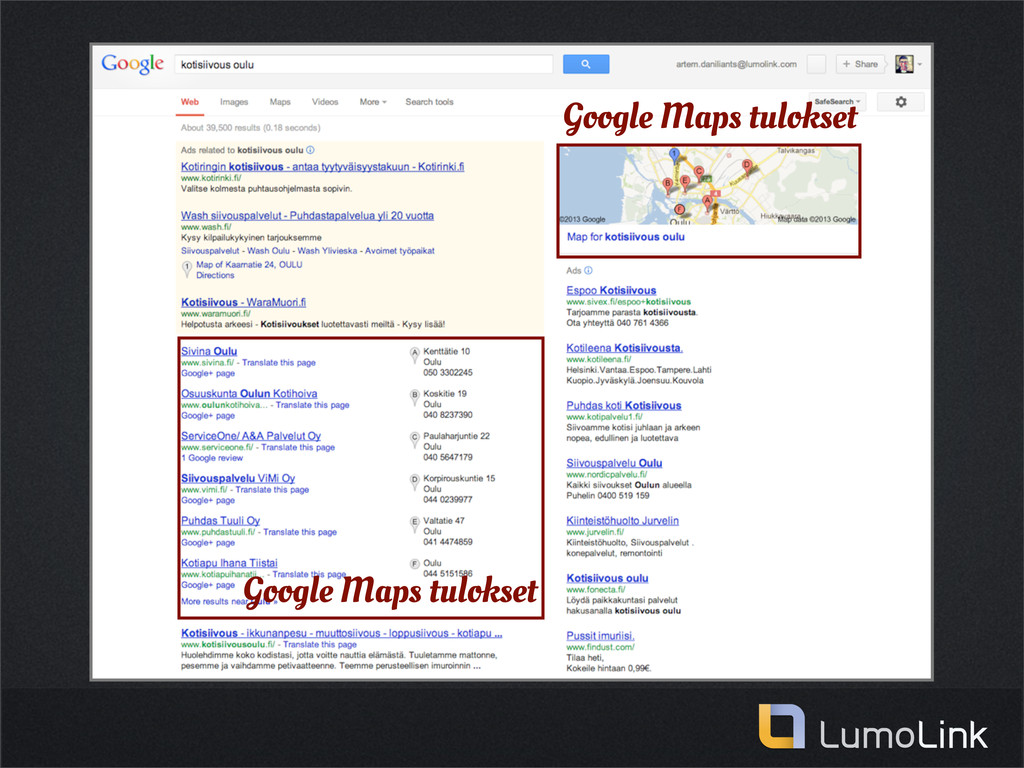The height and width of the screenshot is (768, 1024).
Task: Click the blue search magnifier button
Action: (x=586, y=64)
